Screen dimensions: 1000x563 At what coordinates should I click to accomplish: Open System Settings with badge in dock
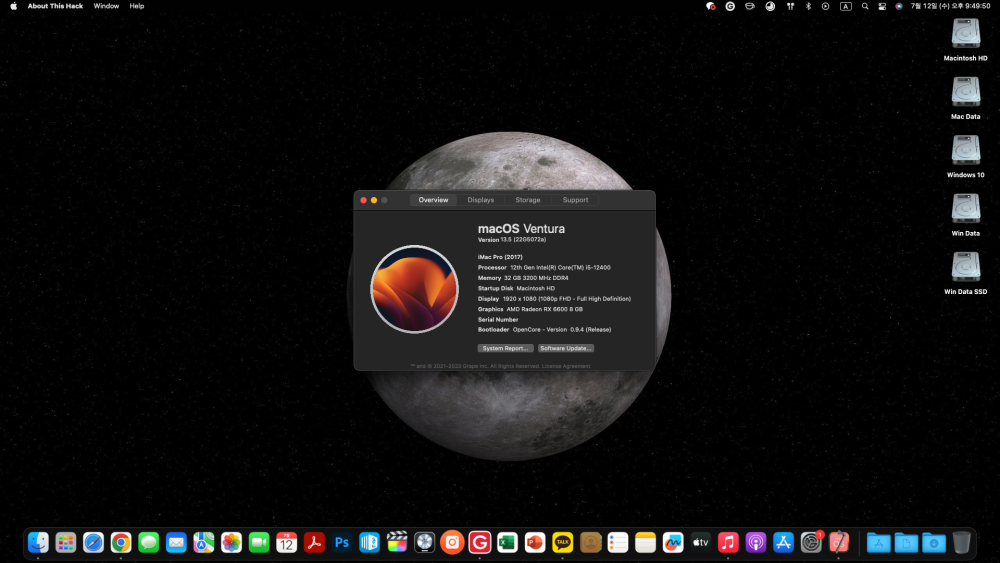tap(811, 543)
